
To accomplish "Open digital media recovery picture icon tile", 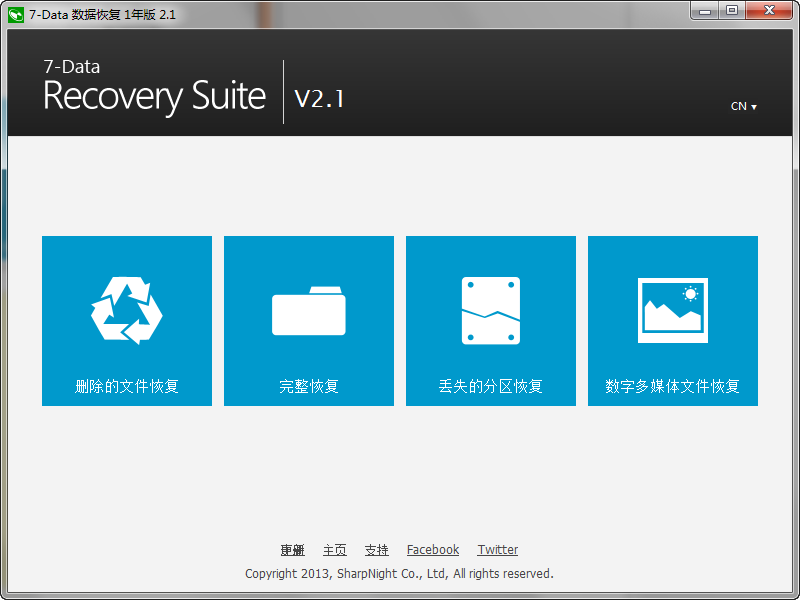I will pyautogui.click(x=672, y=320).
